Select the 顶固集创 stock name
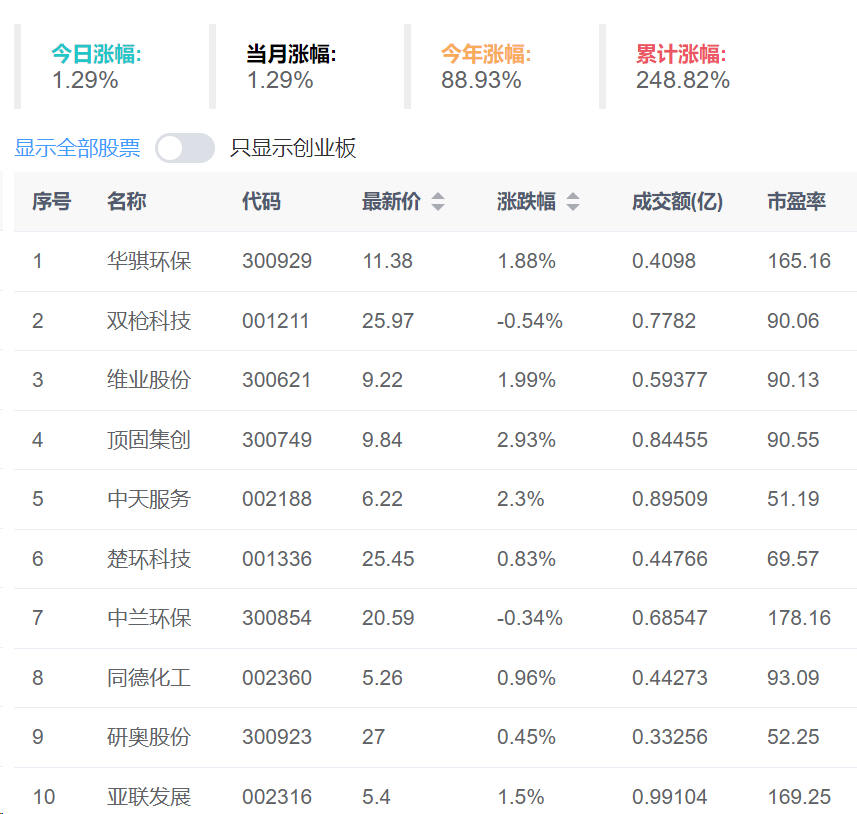The width and height of the screenshot is (857, 814). pyautogui.click(x=149, y=440)
